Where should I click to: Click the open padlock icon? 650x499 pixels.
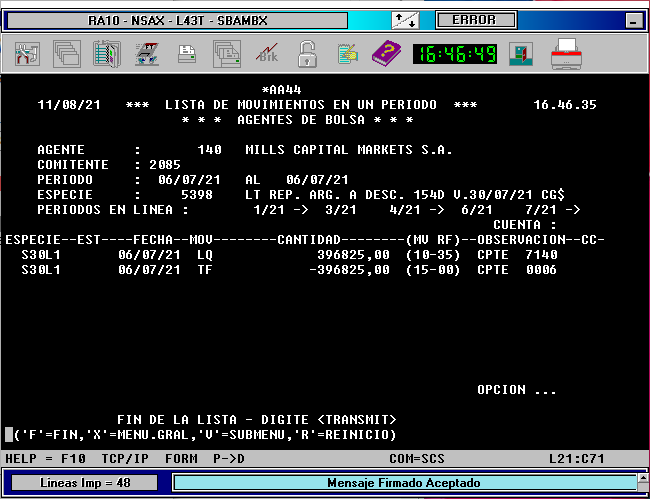pos(307,54)
